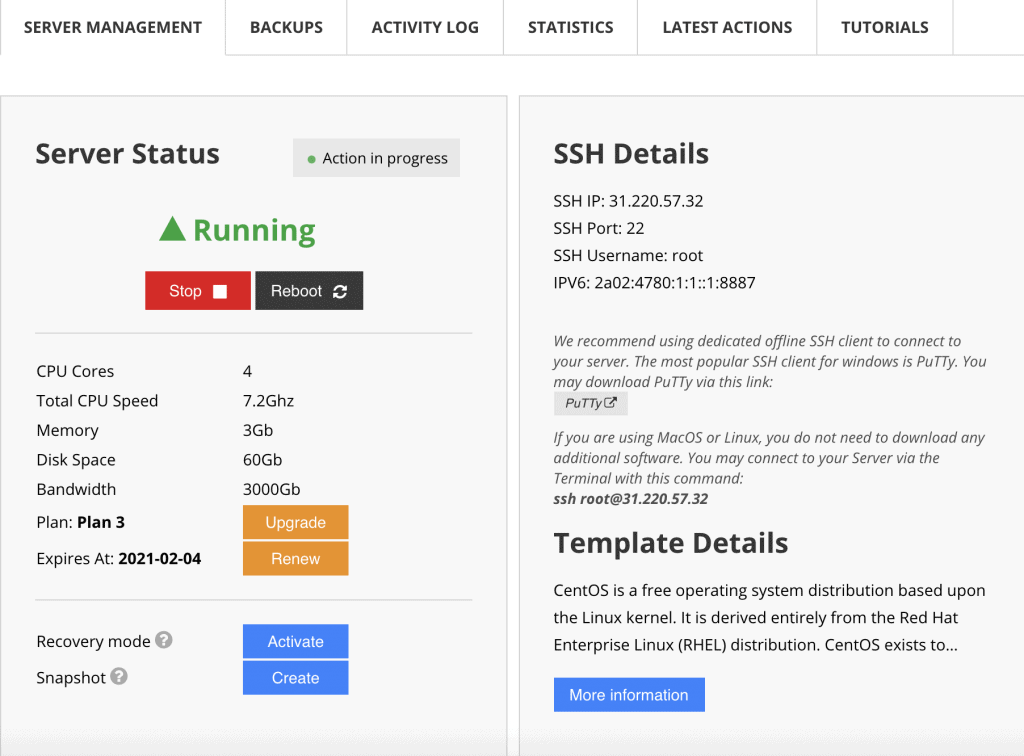The height and width of the screenshot is (756, 1024).
Task: Click the Action in progress status badge
Action: [376, 158]
